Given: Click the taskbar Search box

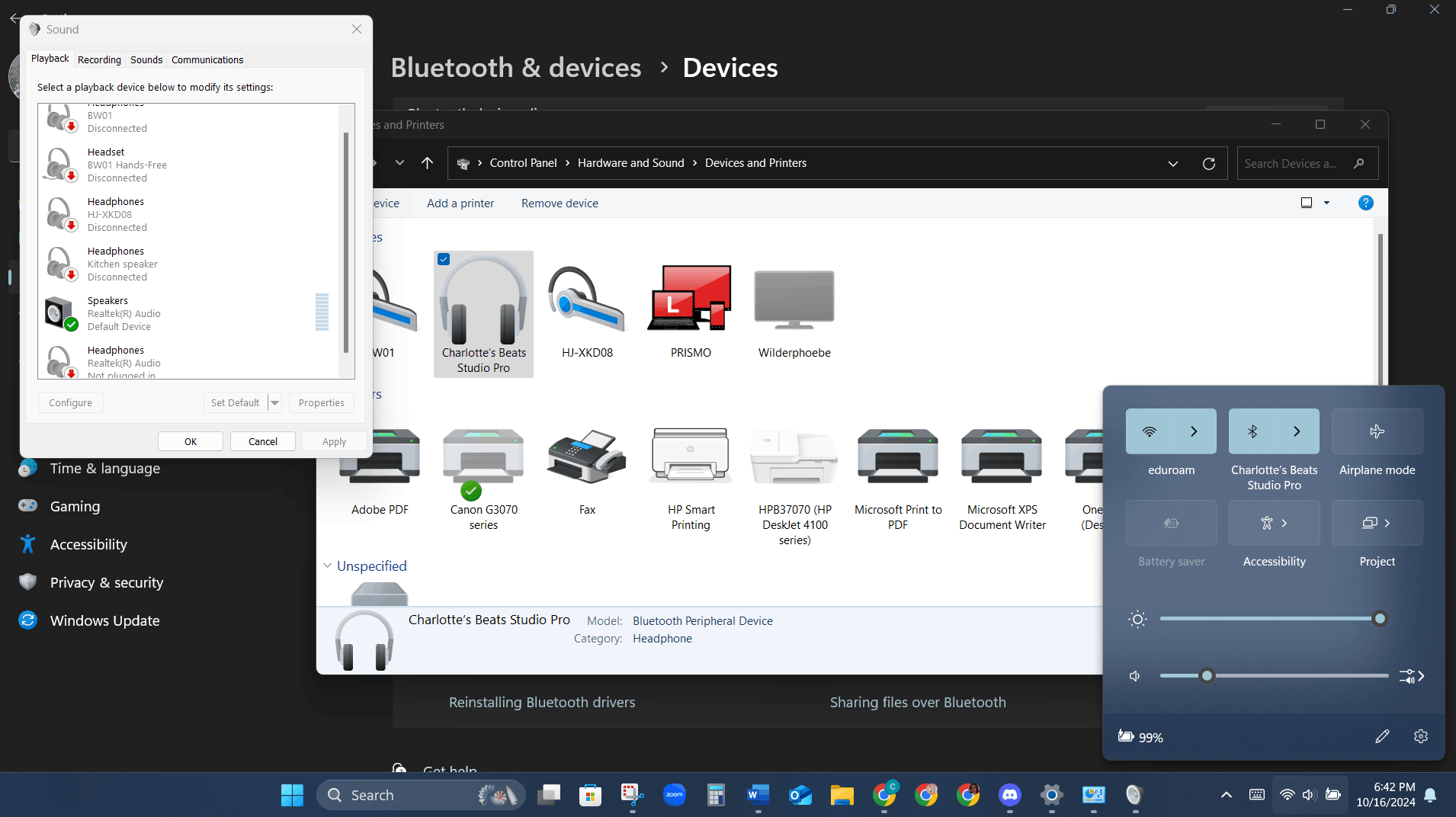Looking at the screenshot, I should coord(421,795).
